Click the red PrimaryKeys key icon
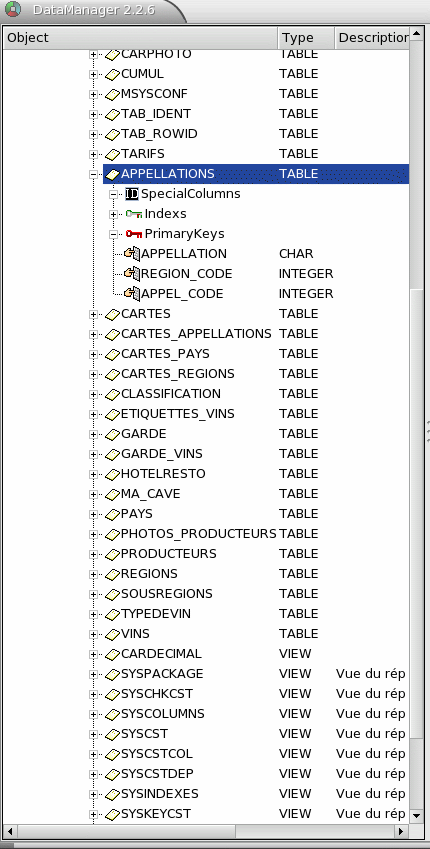 134,234
